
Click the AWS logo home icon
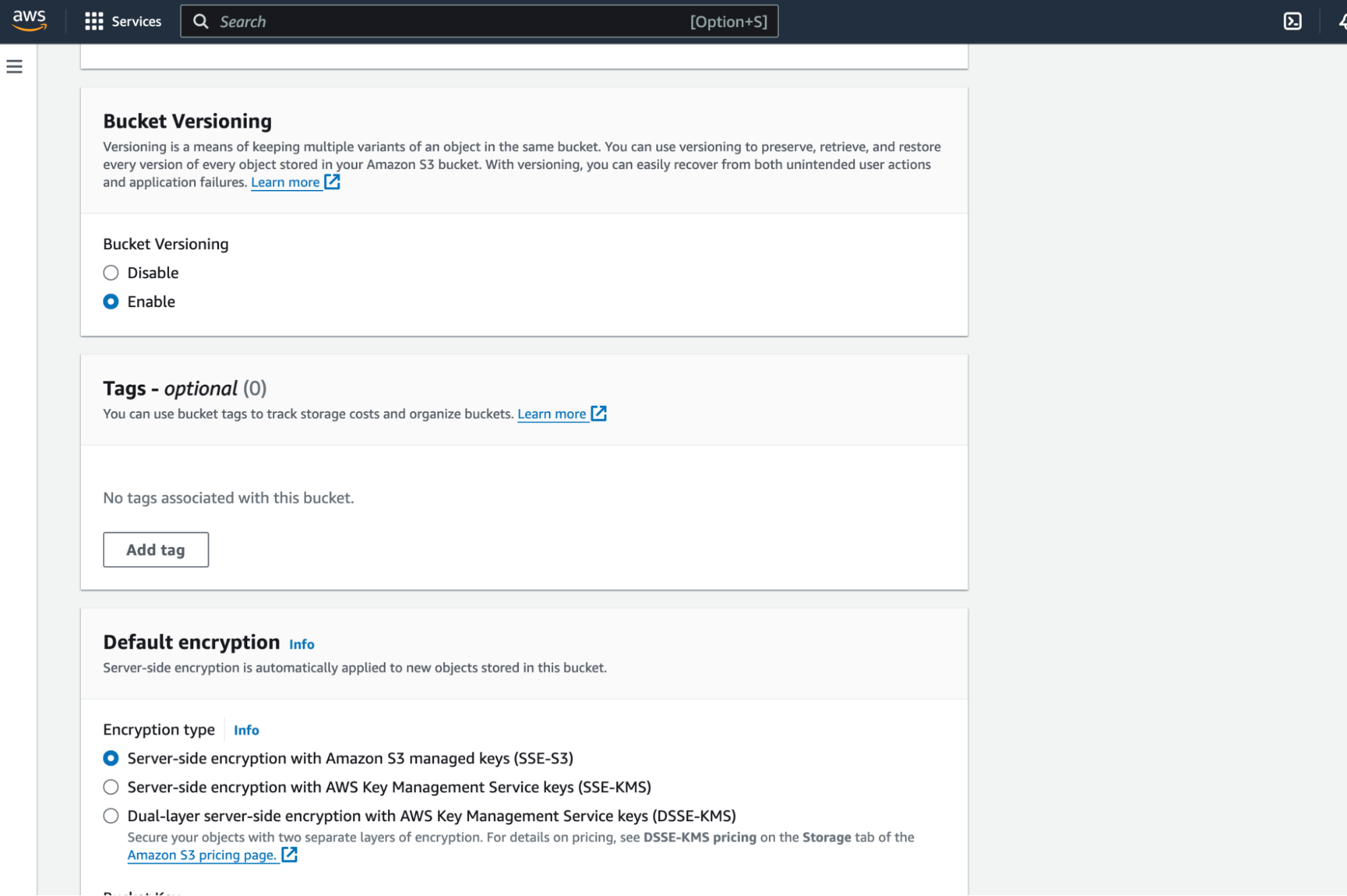(x=29, y=20)
